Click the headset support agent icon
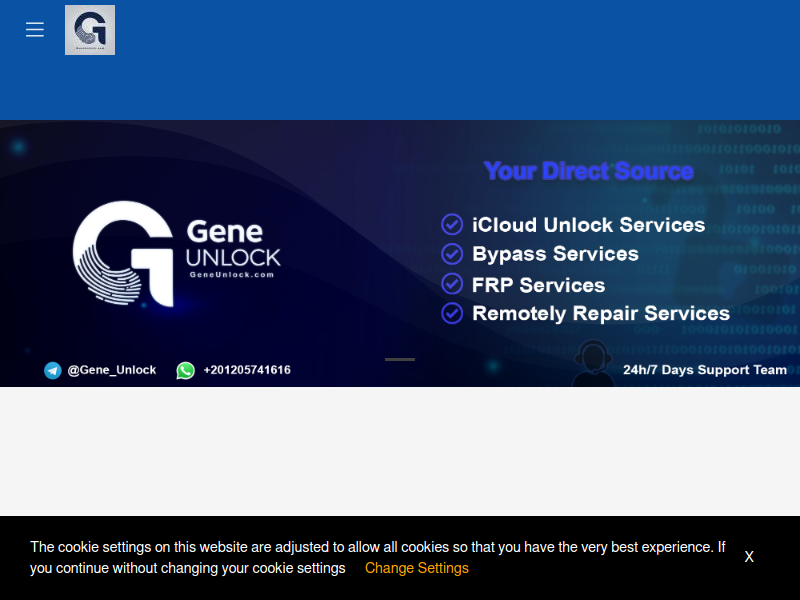Image resolution: width=800 pixels, height=600 pixels. (x=593, y=363)
